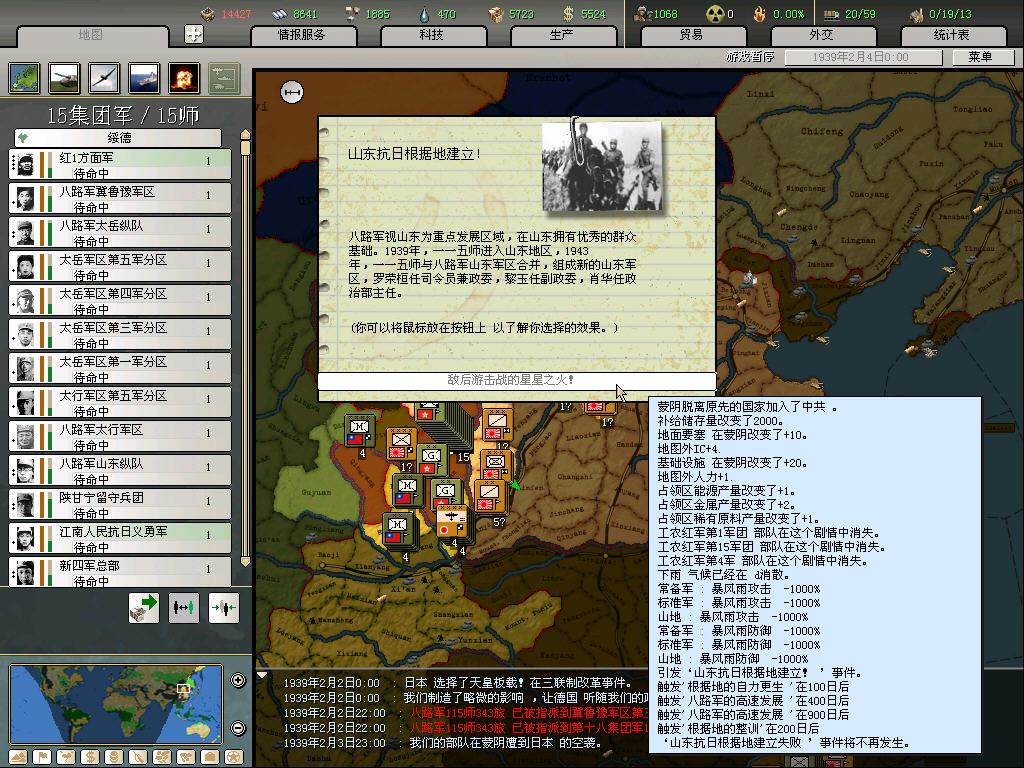Zoom in the minimap with plus button
Screen dimensions: 1024x768
click(x=238, y=681)
